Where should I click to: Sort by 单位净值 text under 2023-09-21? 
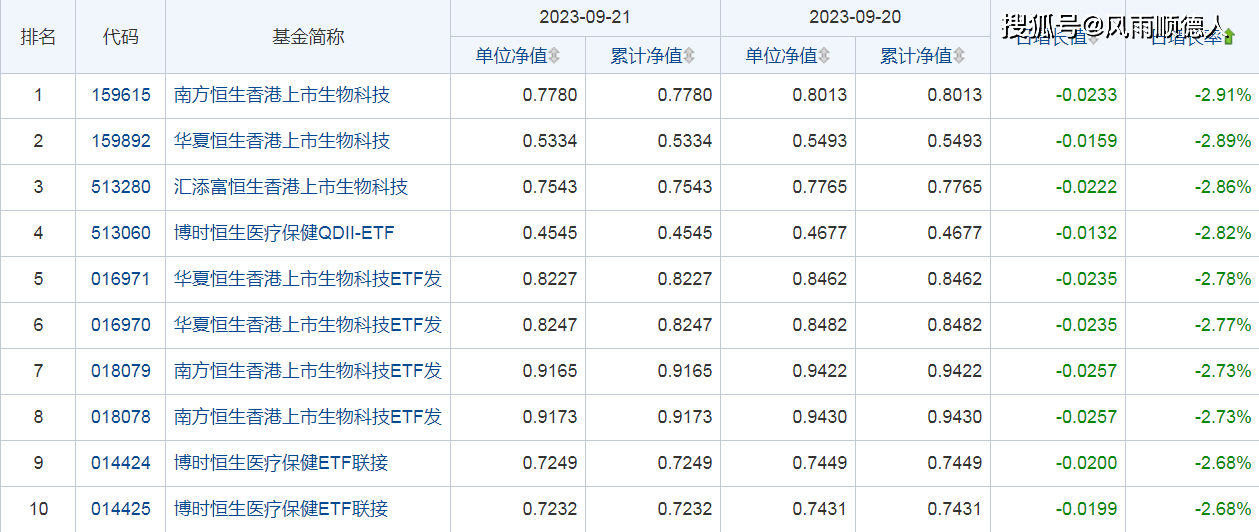tap(511, 56)
